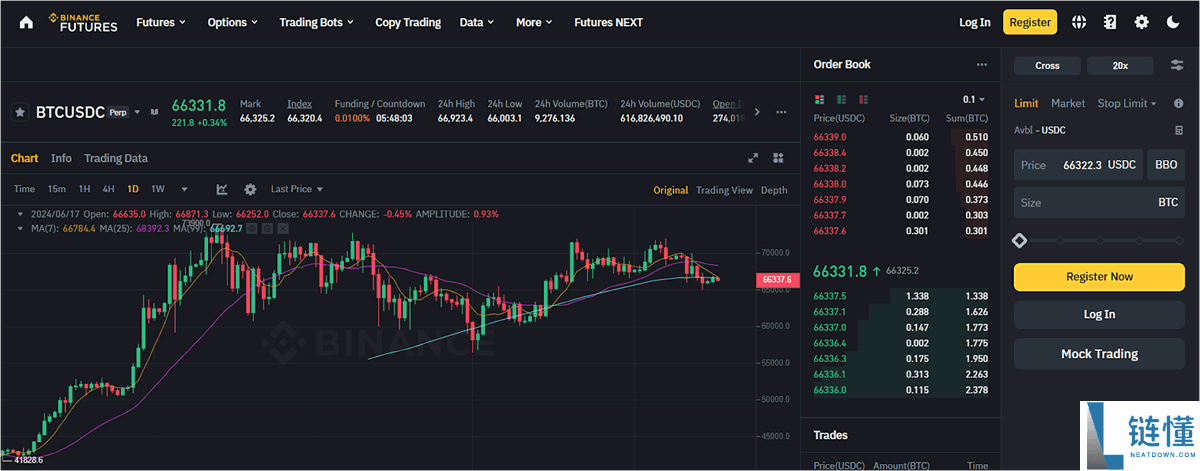The height and width of the screenshot is (471, 1200).
Task: Set chart interval to 15m
Action: click(x=57, y=189)
